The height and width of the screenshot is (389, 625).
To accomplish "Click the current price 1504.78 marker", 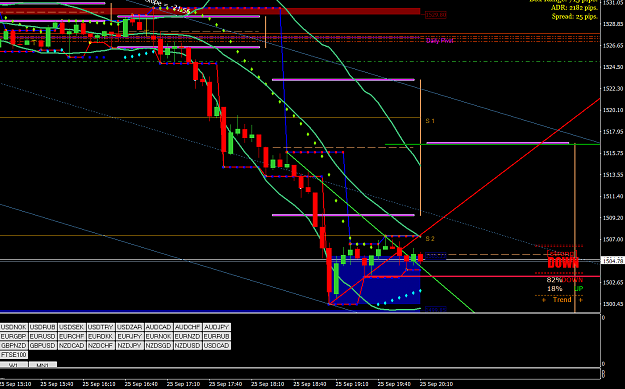I will (x=613, y=261).
